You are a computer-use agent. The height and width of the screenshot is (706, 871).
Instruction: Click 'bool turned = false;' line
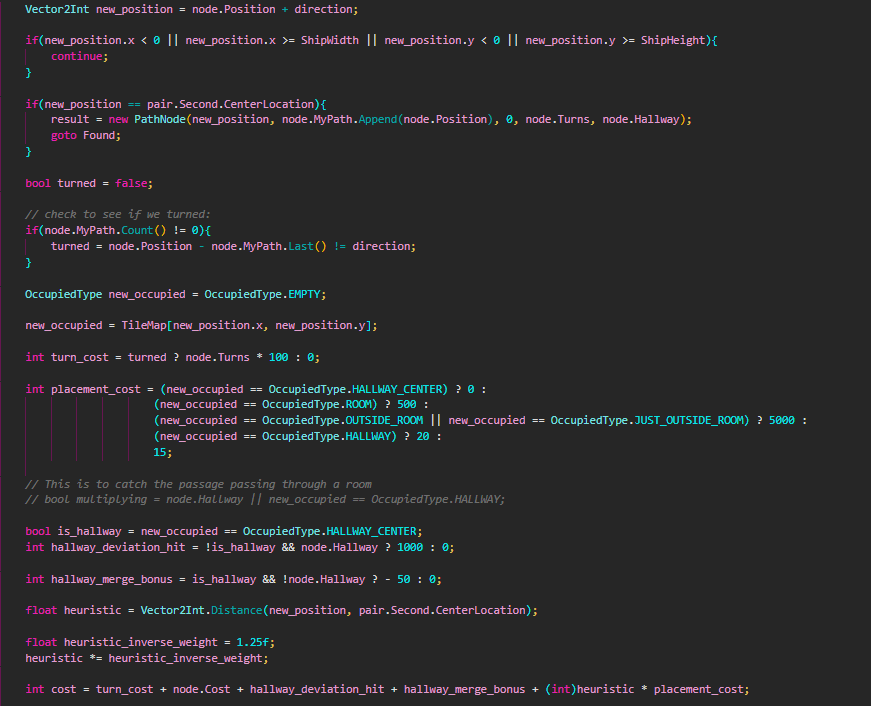pyautogui.click(x=89, y=183)
